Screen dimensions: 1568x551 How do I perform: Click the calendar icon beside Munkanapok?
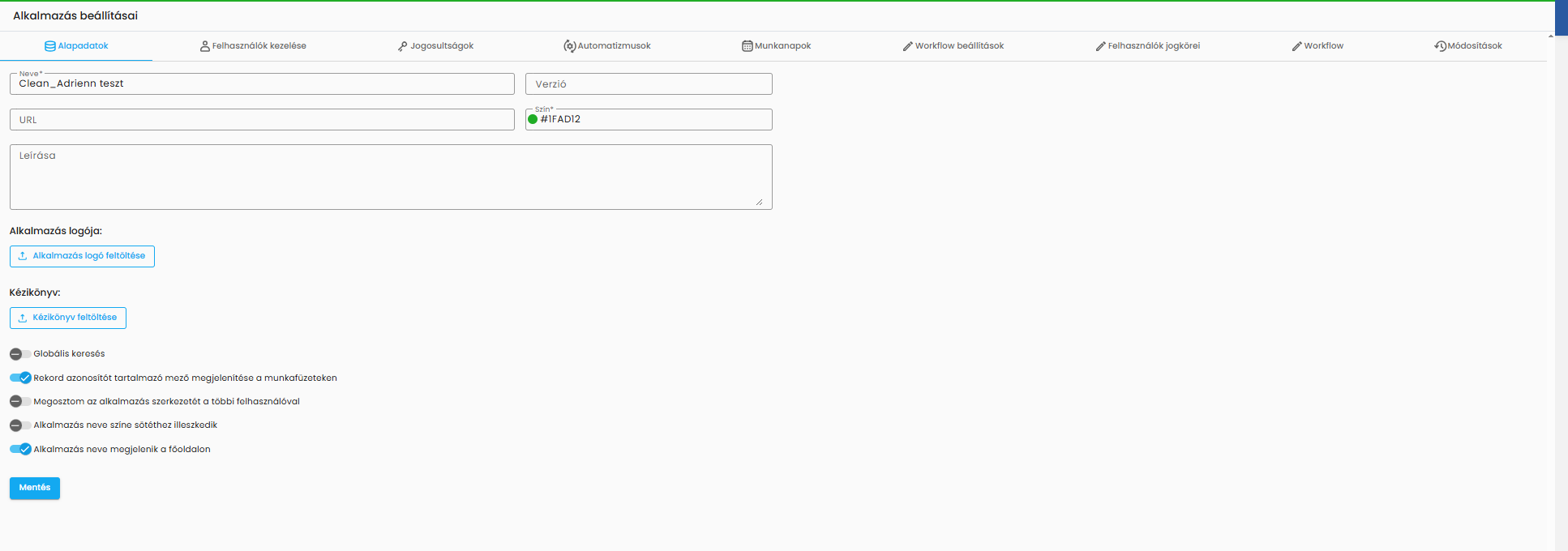[x=748, y=46]
